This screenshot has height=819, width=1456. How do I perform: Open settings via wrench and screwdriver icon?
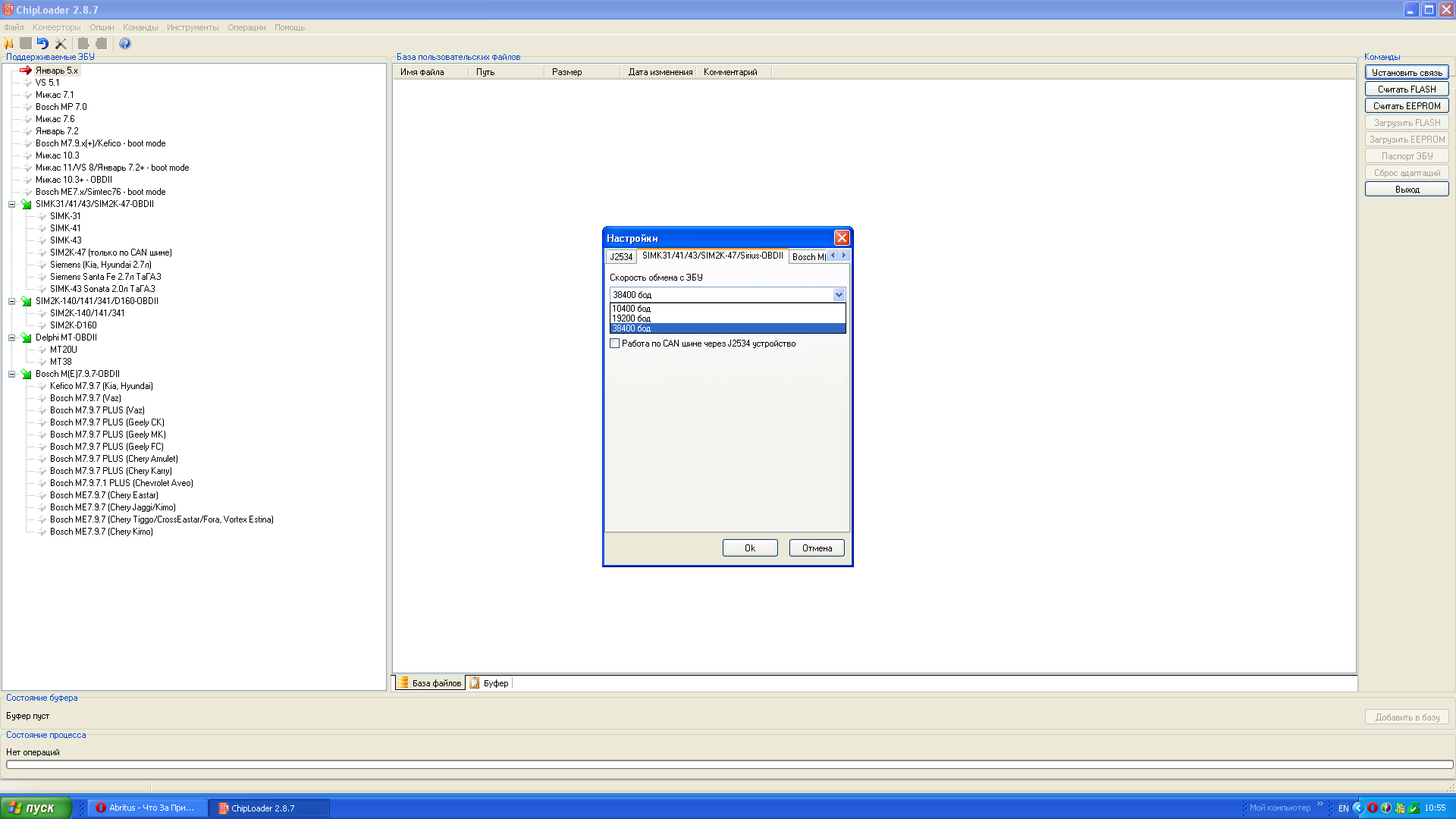[x=61, y=44]
